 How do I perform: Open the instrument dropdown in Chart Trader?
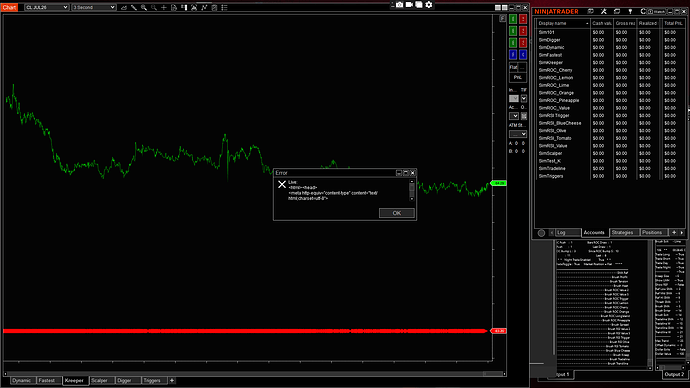pos(514,99)
